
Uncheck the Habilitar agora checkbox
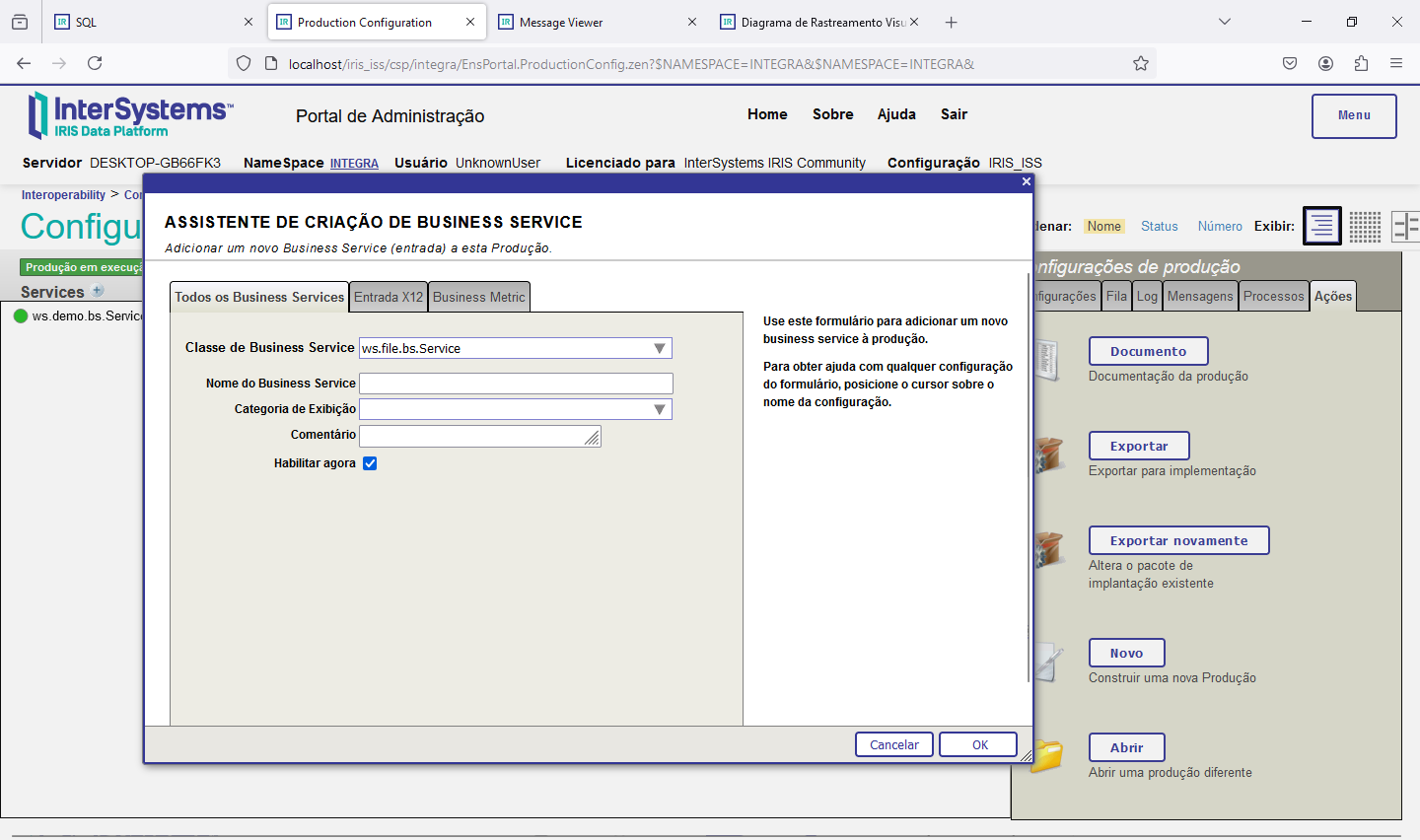pyautogui.click(x=370, y=463)
